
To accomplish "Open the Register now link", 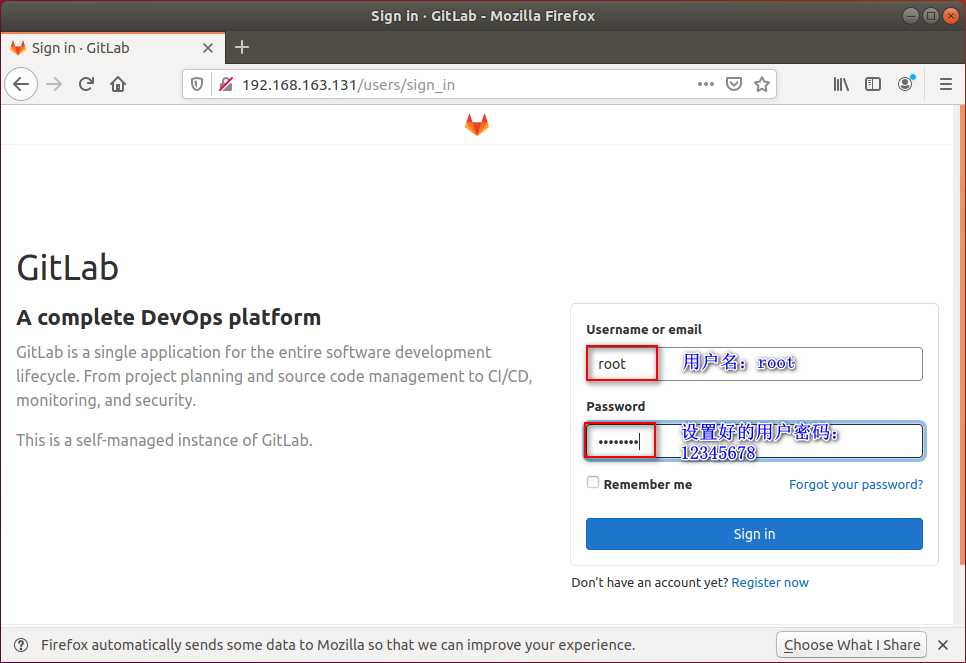I will (x=769, y=582).
